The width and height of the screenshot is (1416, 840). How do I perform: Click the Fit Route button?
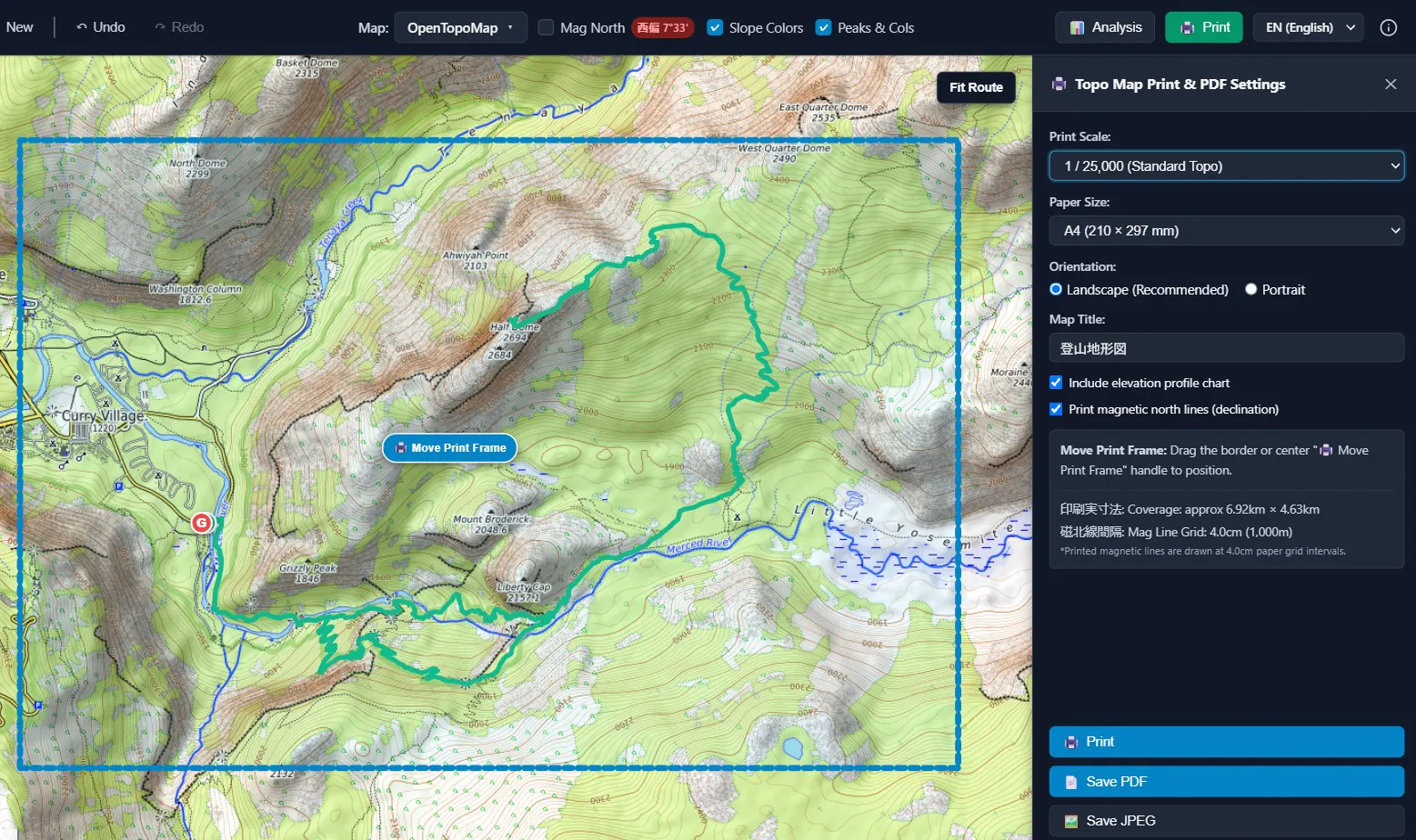pos(976,87)
